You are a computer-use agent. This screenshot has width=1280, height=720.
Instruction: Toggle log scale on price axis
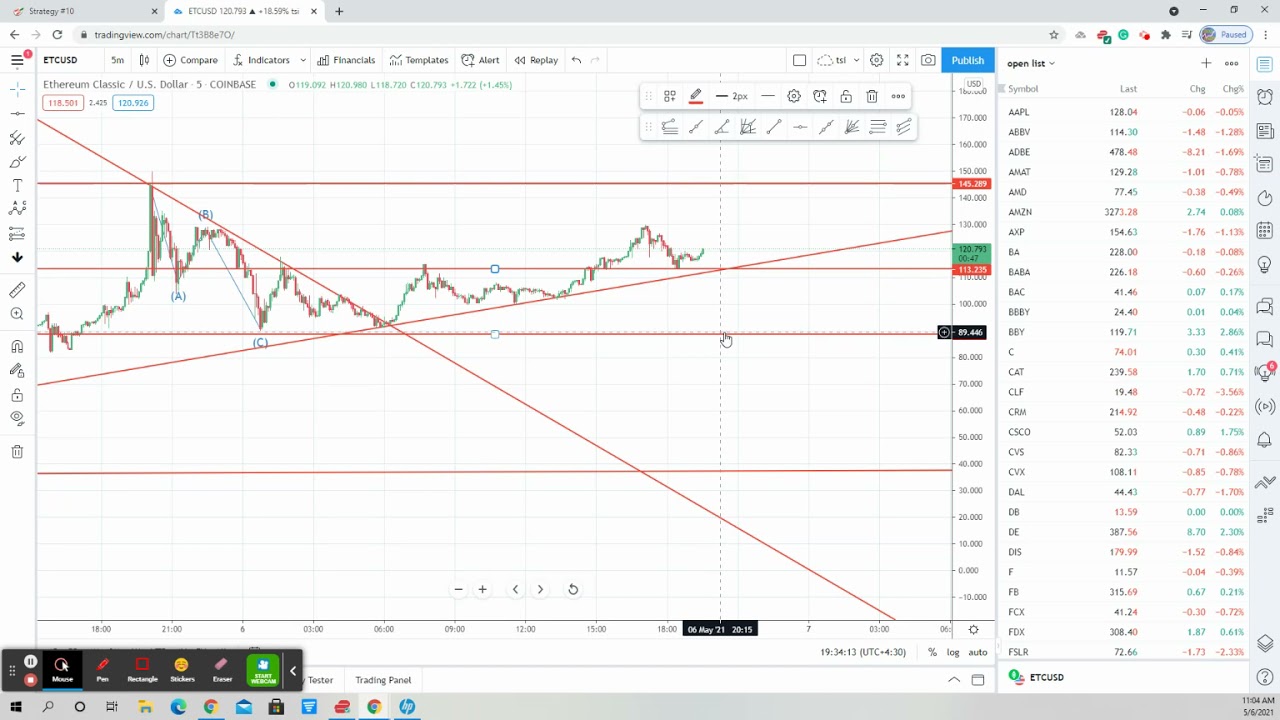click(x=953, y=652)
